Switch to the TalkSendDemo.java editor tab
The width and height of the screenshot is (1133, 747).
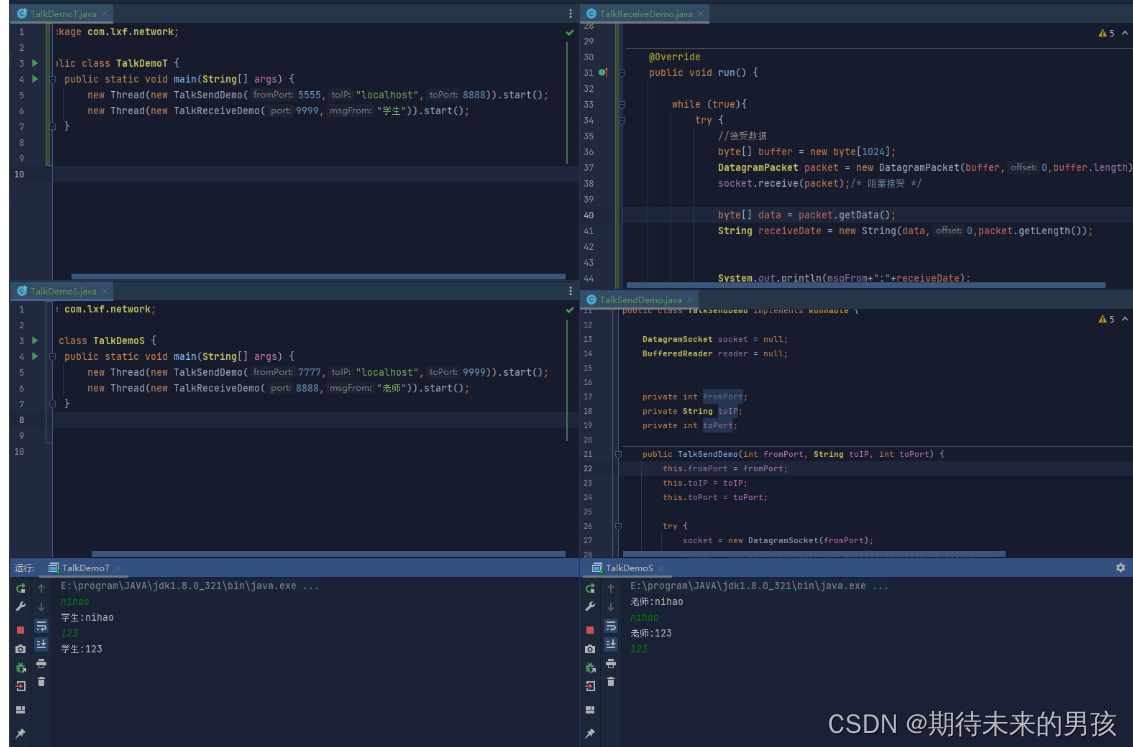640,300
